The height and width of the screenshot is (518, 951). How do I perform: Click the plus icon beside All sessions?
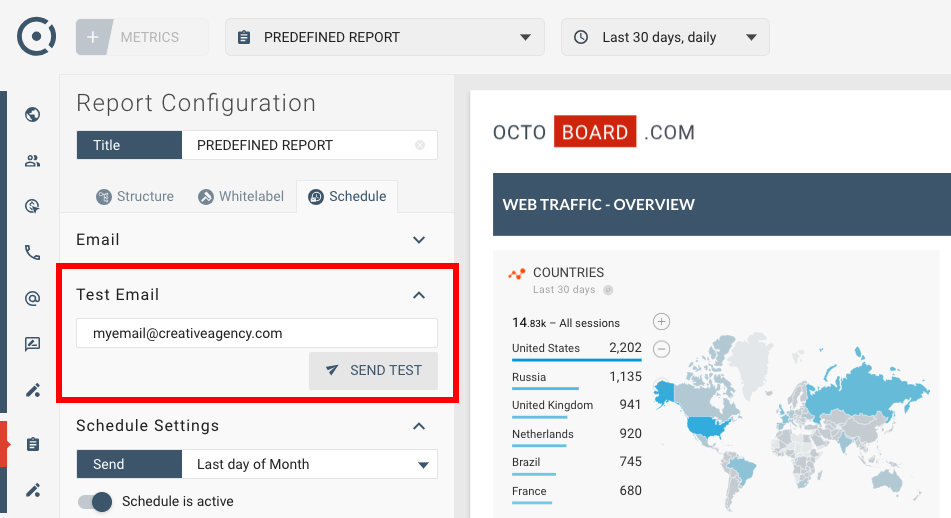click(661, 321)
